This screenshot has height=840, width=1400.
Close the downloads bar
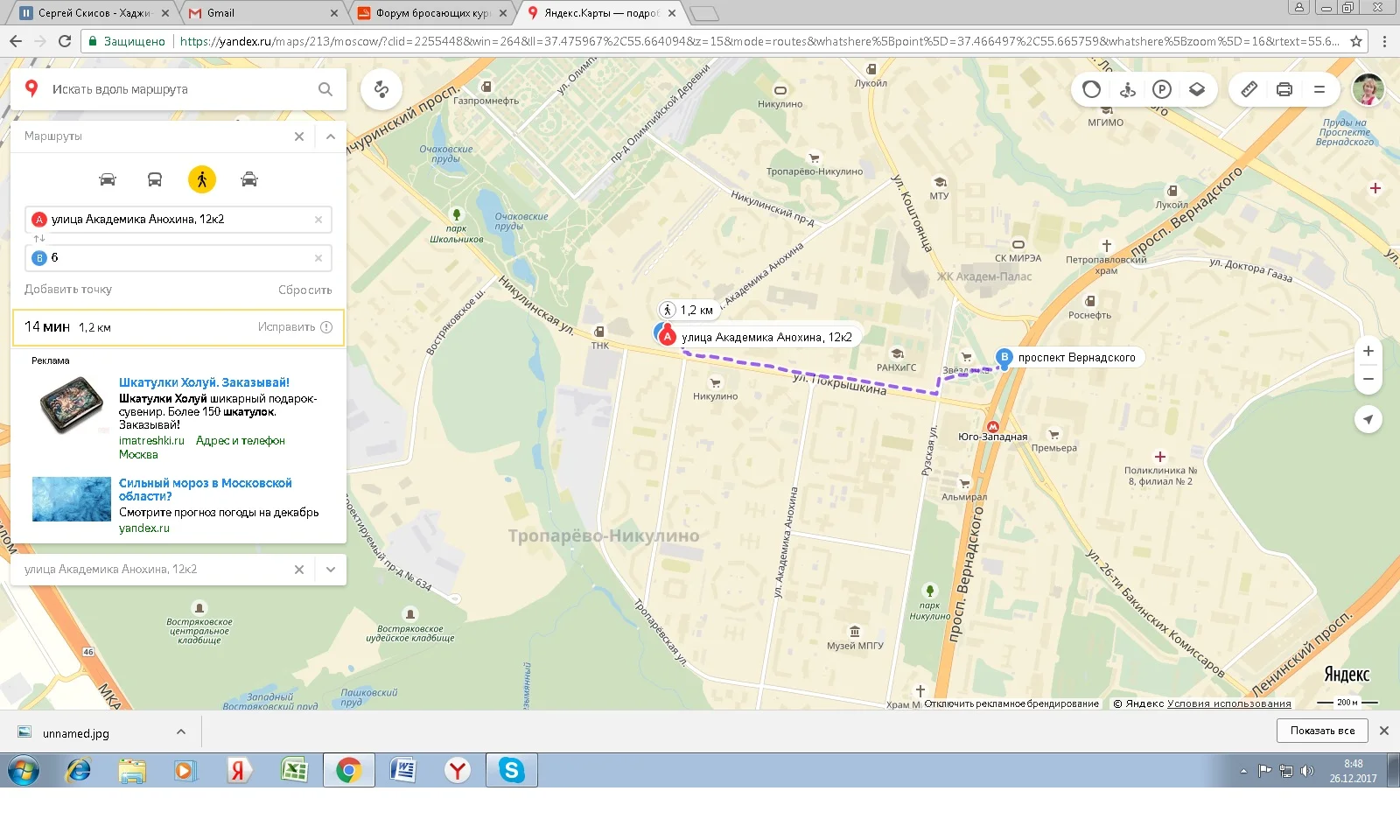click(x=1384, y=731)
